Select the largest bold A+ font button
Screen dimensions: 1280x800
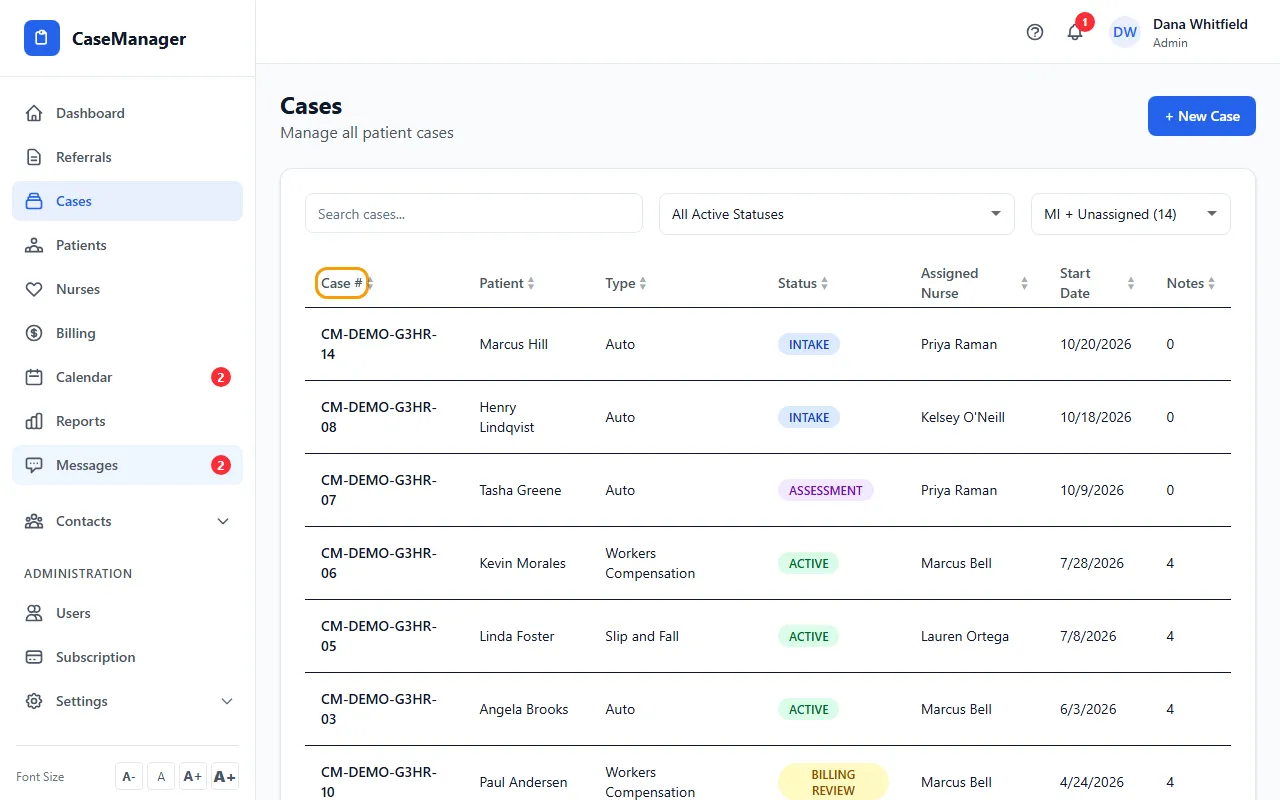coord(225,776)
